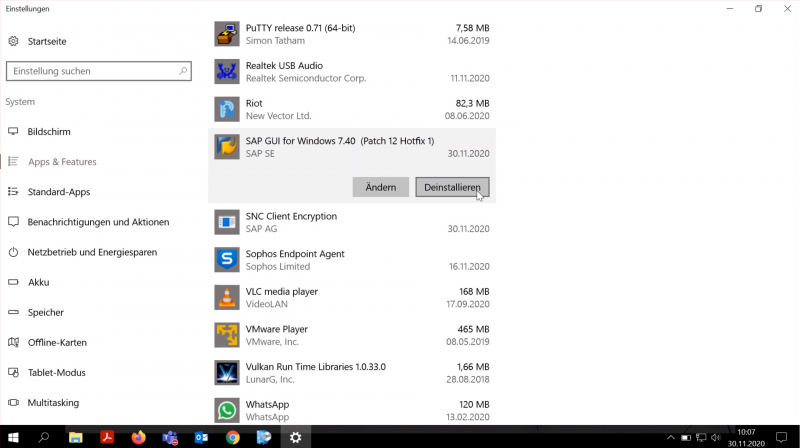Click the Sophos Endpoint Agent shield icon

(227, 260)
